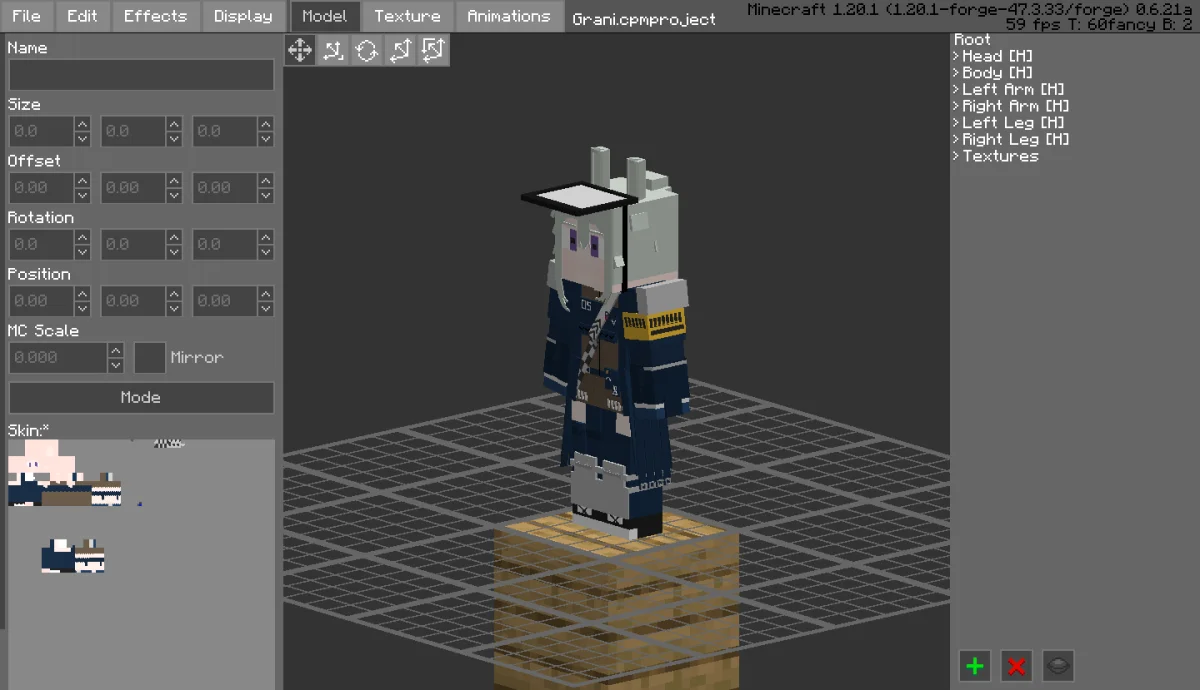Expand the Textures tree node

tap(956, 156)
